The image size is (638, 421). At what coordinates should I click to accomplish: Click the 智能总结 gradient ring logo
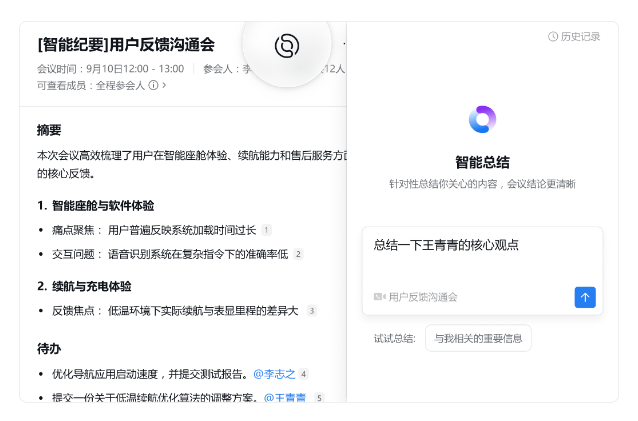pos(482,120)
